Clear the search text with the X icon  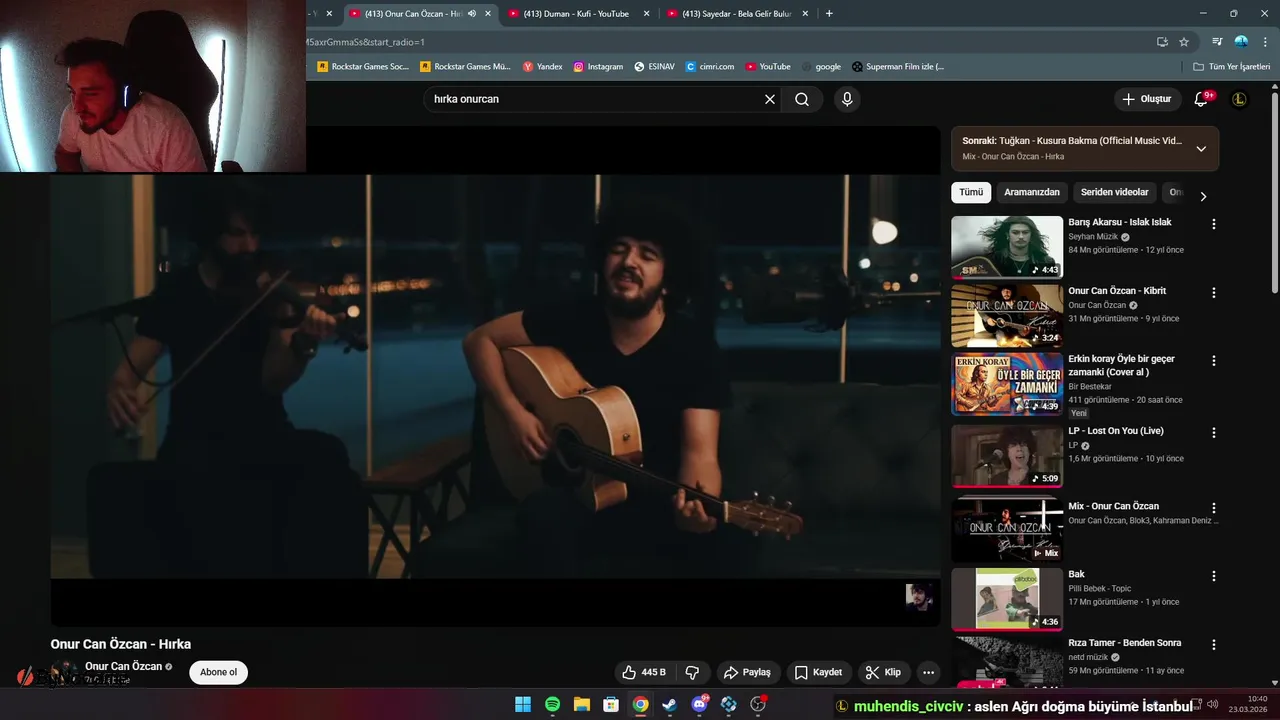click(770, 99)
